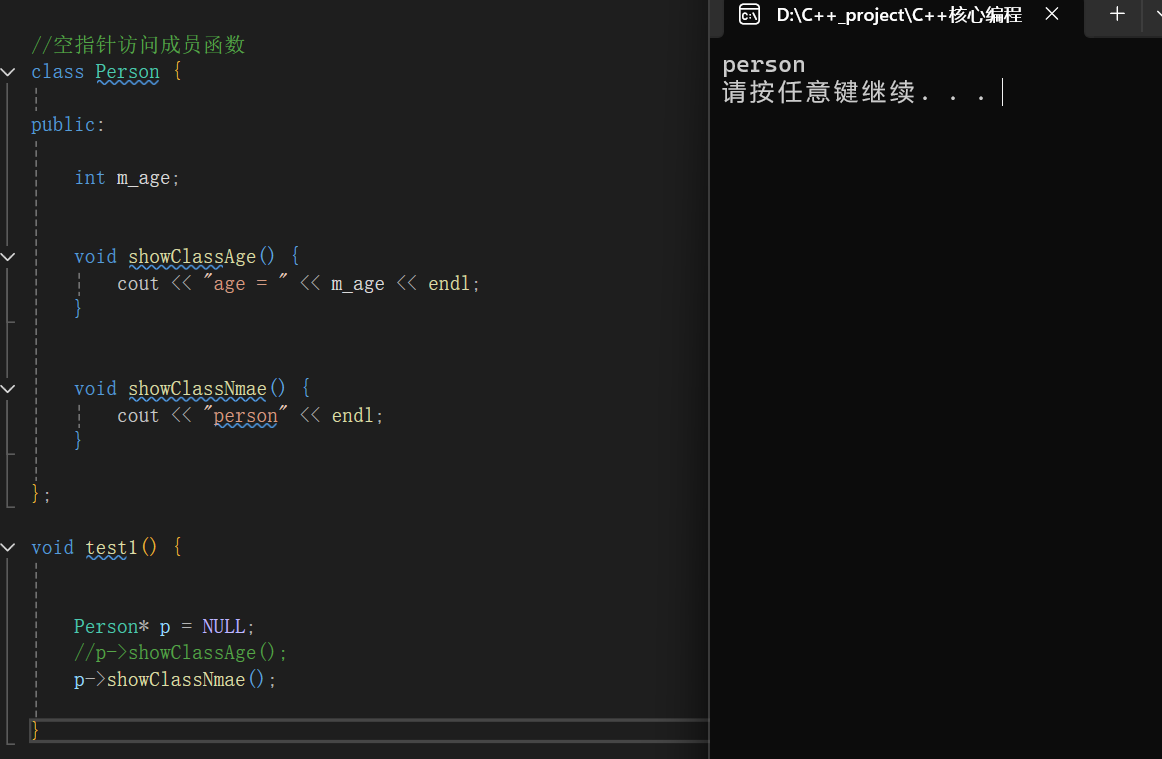Click the int keyword before m_age
Viewport: 1162px width, 759px height.
90,178
